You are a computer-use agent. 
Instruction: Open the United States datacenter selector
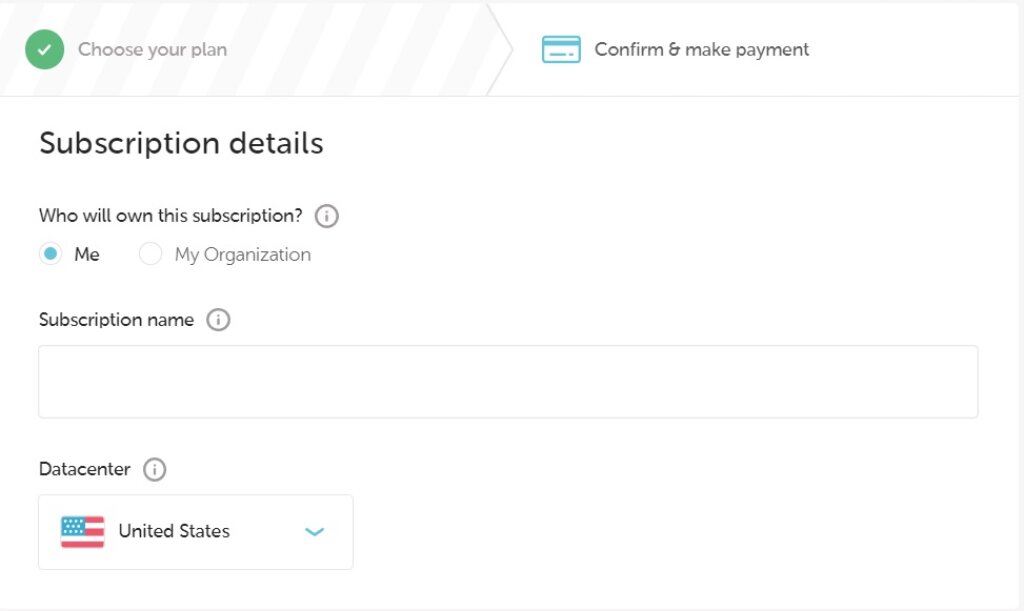pyautogui.click(x=196, y=532)
